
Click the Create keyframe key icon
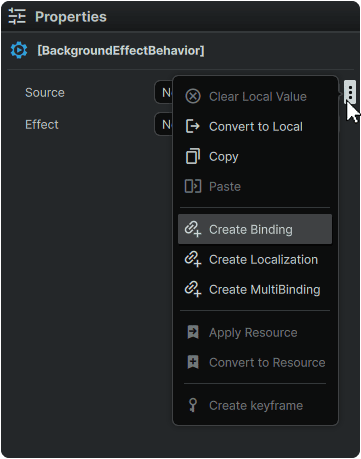pos(193,405)
